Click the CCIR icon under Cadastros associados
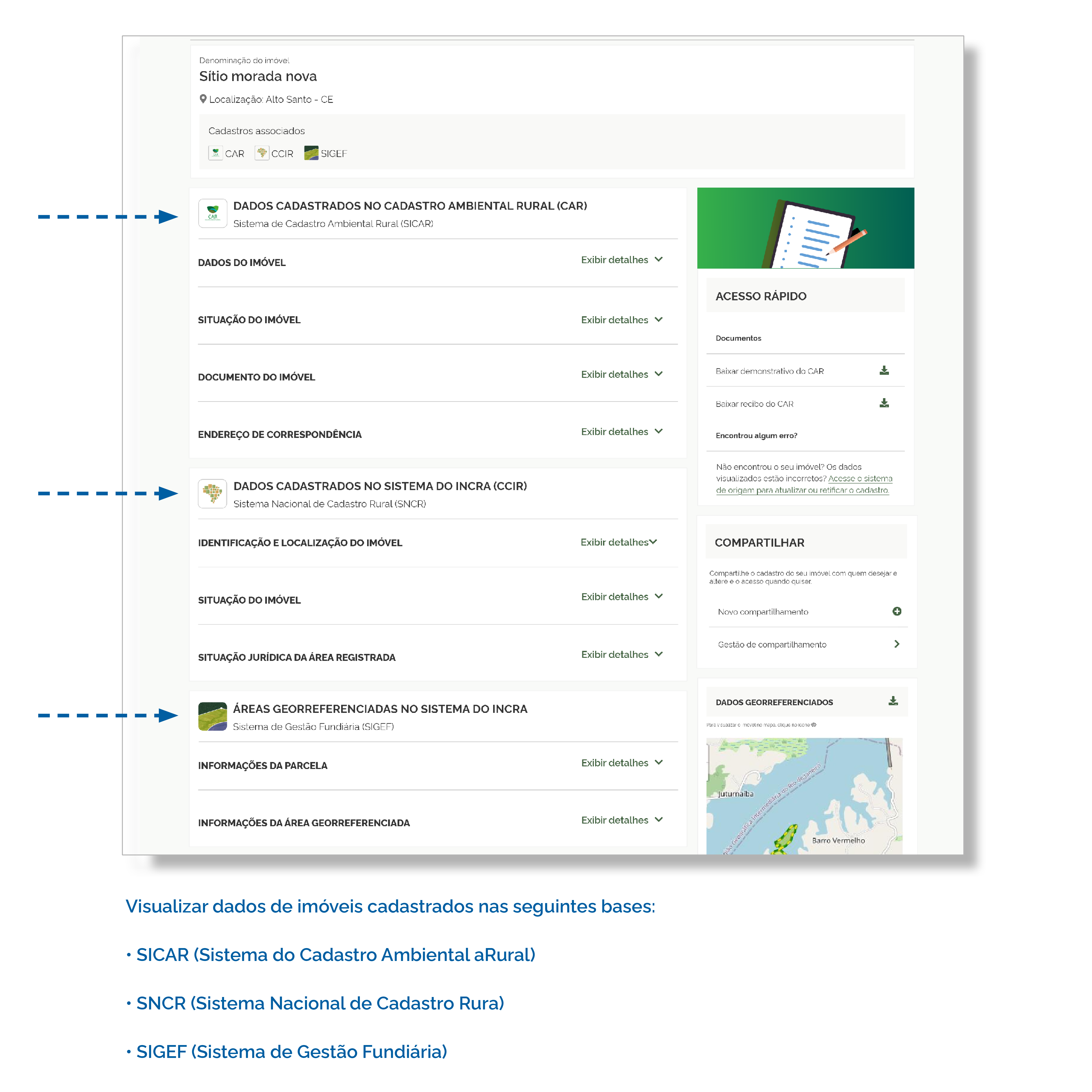Screen dimensions: 1092x1092 point(262,153)
